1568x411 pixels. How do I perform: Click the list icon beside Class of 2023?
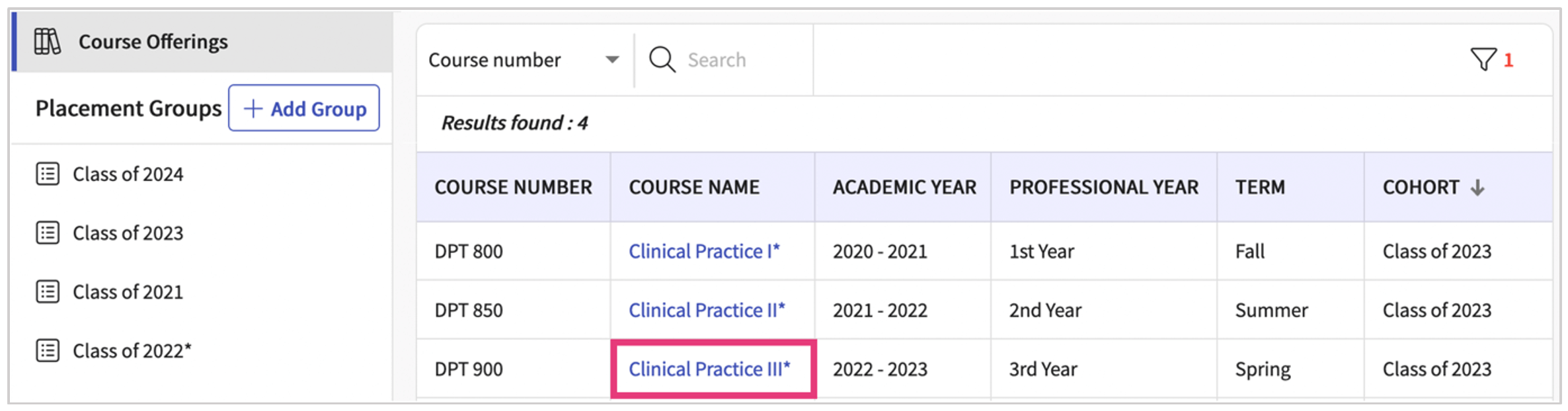click(48, 233)
